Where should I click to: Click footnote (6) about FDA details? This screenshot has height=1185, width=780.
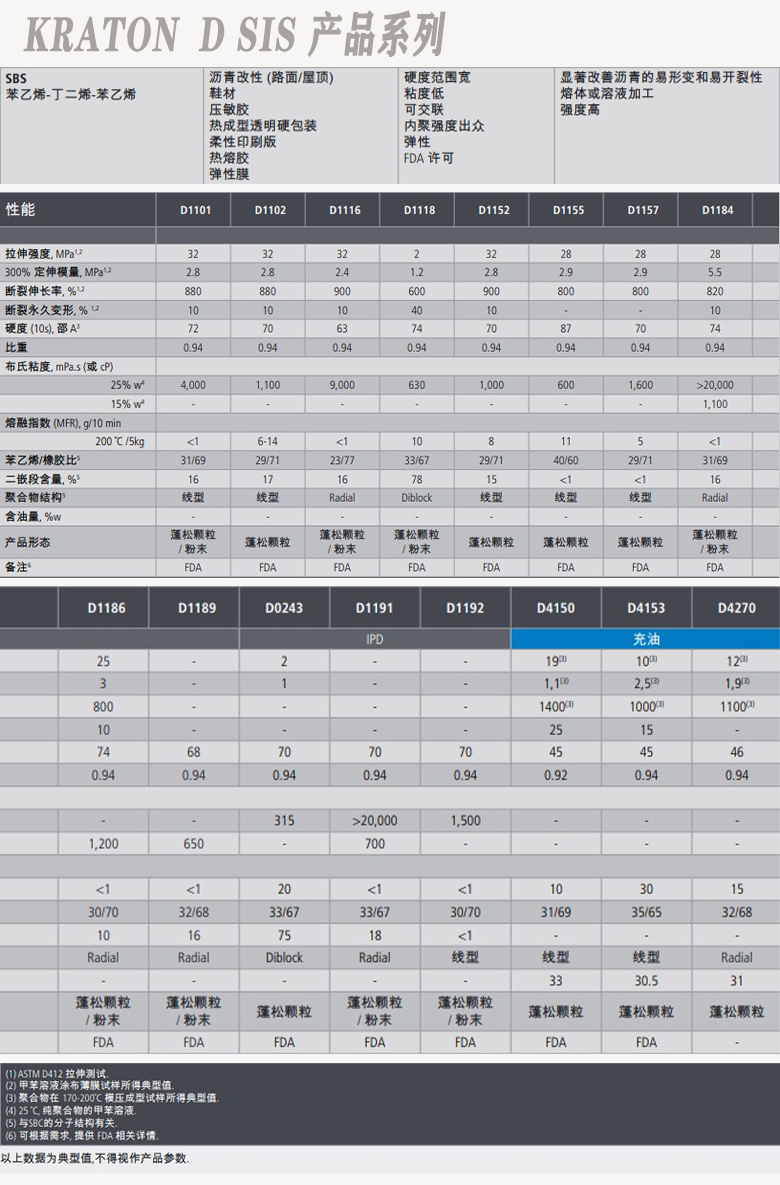click(82, 1135)
